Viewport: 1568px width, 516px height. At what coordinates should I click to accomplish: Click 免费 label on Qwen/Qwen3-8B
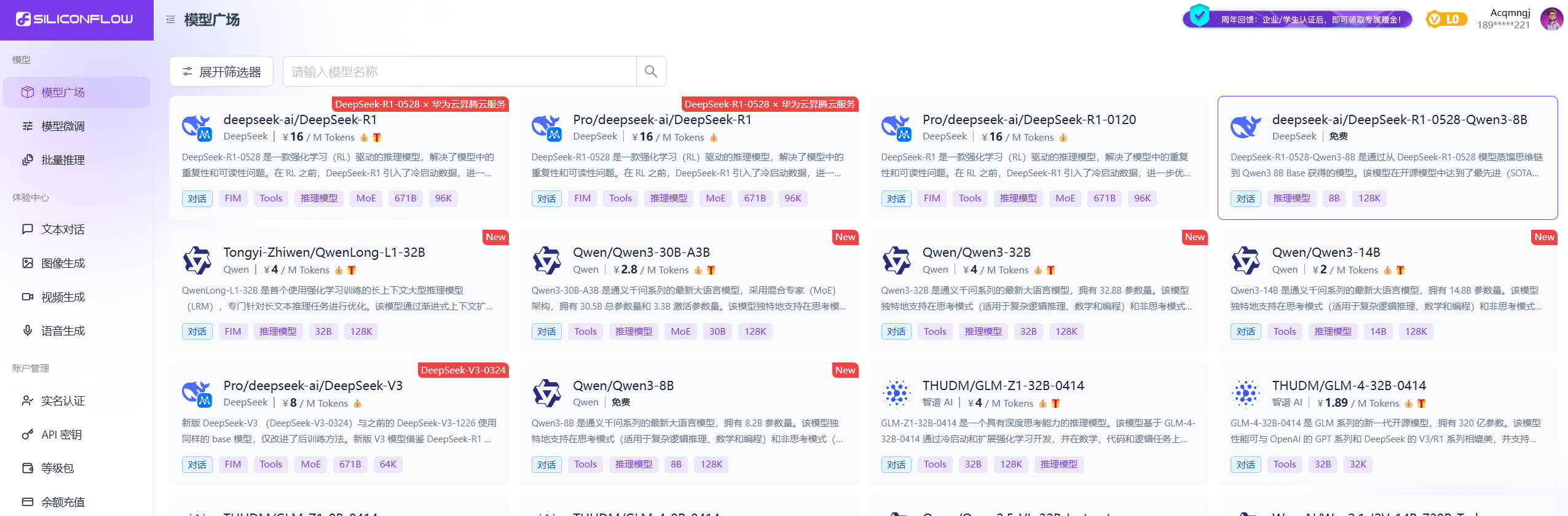620,402
